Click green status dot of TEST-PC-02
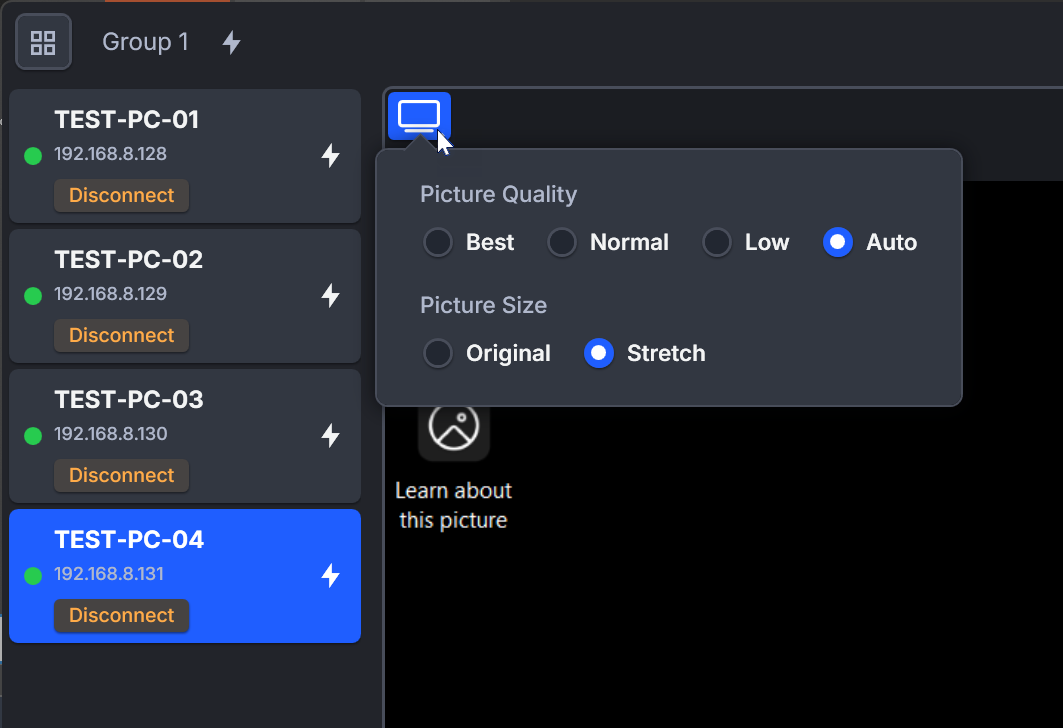 (33, 296)
